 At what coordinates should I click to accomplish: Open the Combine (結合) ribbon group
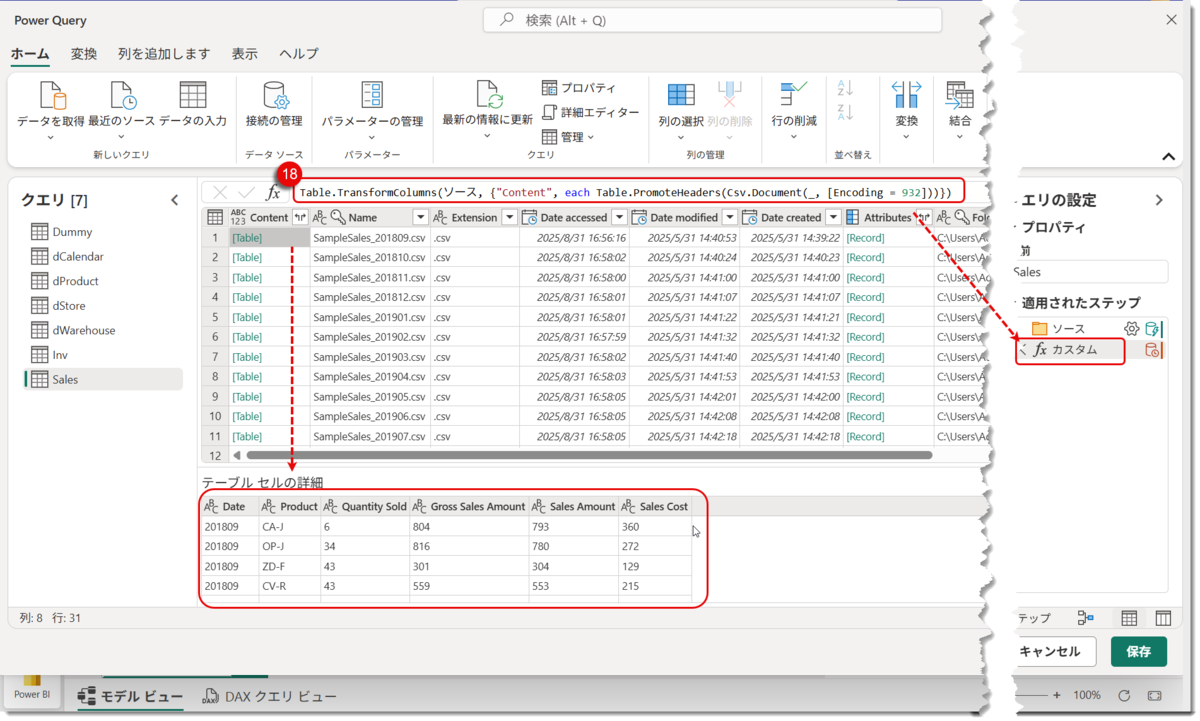pyautogui.click(x=960, y=110)
